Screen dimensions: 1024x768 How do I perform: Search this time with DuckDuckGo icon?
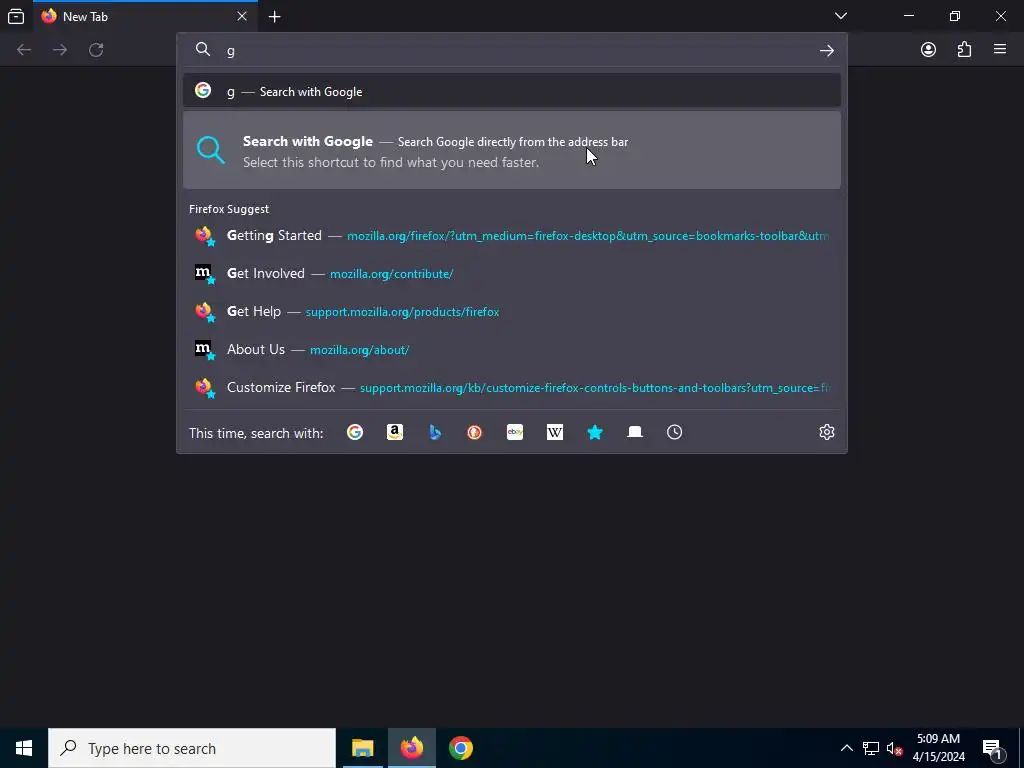point(475,432)
